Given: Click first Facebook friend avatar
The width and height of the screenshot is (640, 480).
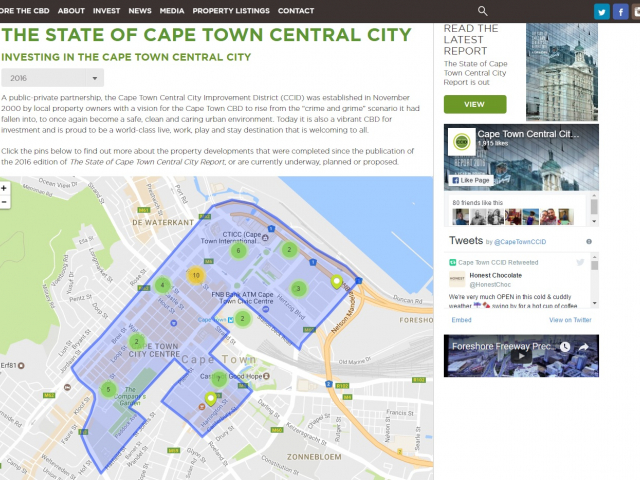Looking at the screenshot, I should click(460, 217).
